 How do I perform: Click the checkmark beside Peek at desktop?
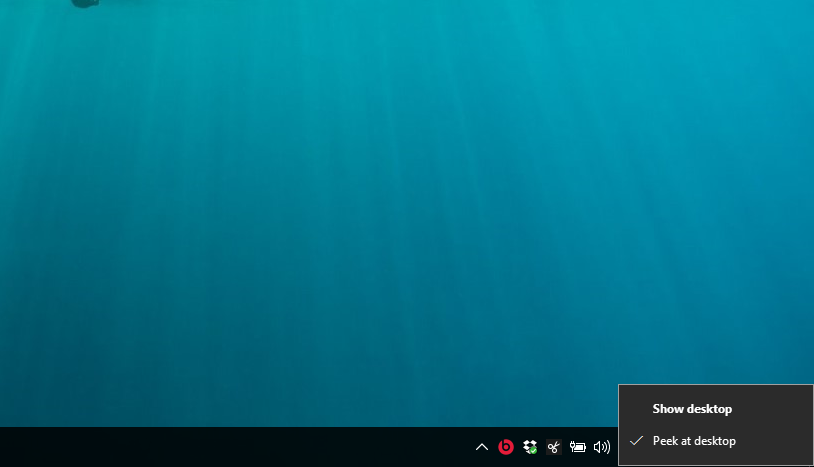pos(636,441)
